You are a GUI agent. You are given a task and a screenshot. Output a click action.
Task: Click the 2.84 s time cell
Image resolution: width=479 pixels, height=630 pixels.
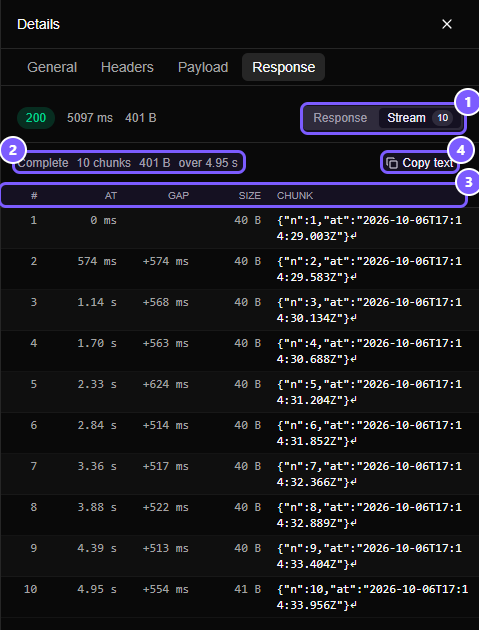coord(97,425)
